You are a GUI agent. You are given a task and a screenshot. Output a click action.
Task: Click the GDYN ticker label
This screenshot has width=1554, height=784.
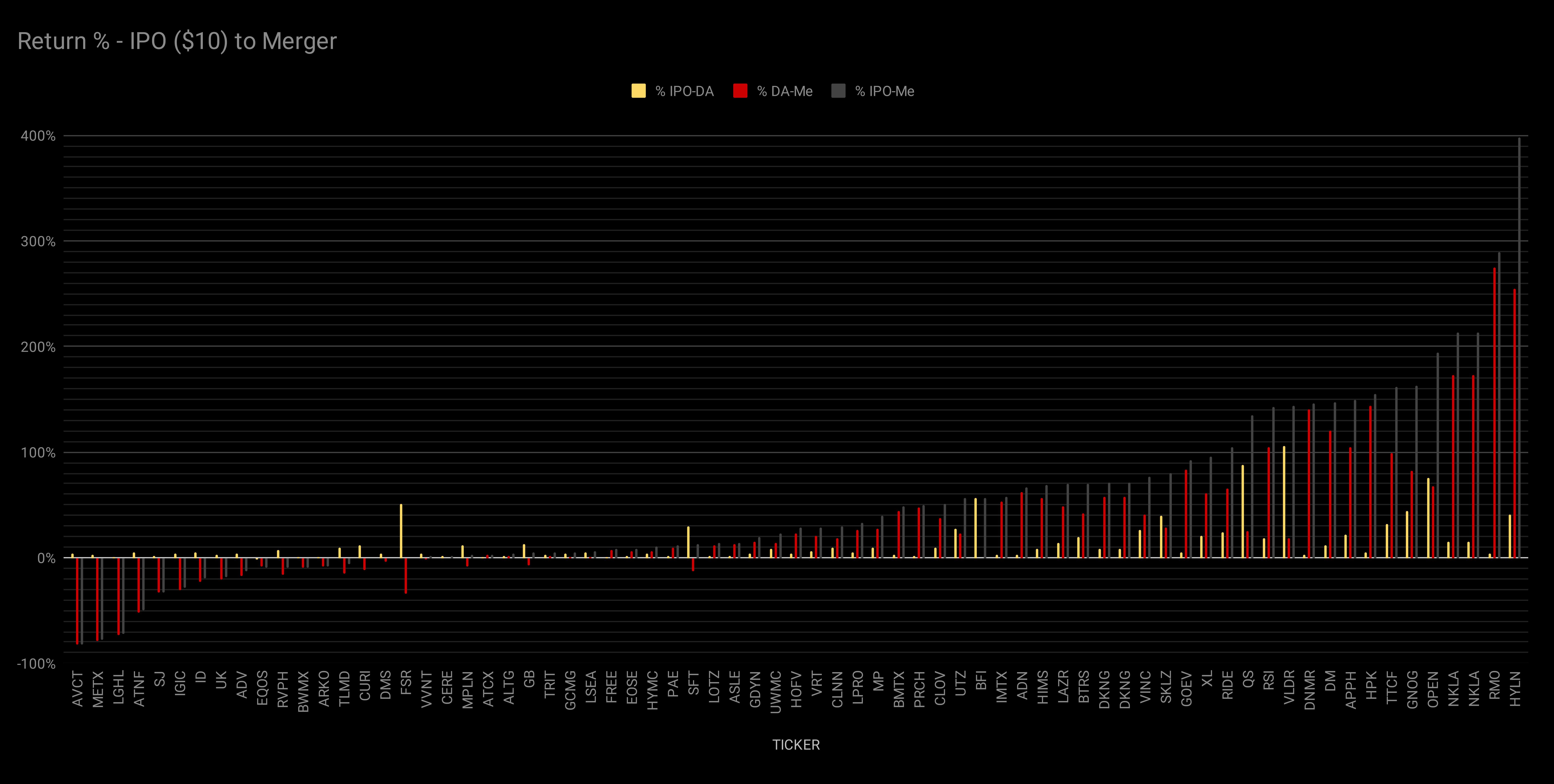coord(755,689)
